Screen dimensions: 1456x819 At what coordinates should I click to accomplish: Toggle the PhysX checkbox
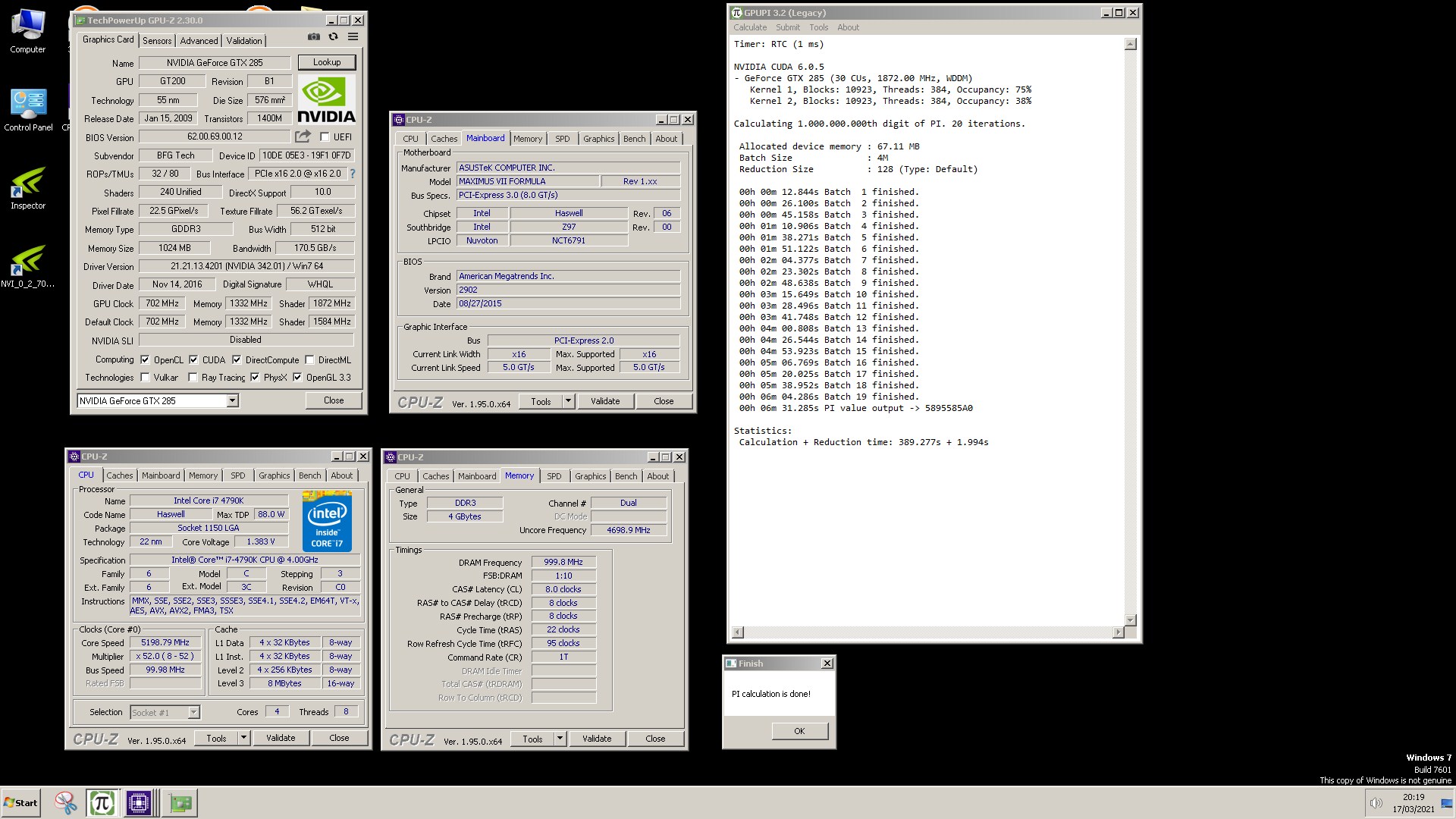[x=255, y=378]
